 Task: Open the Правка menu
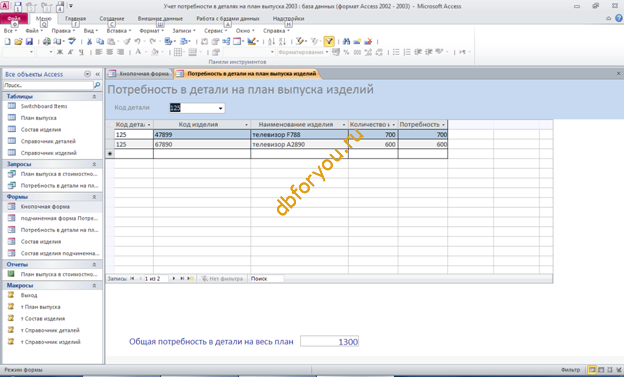(63, 31)
